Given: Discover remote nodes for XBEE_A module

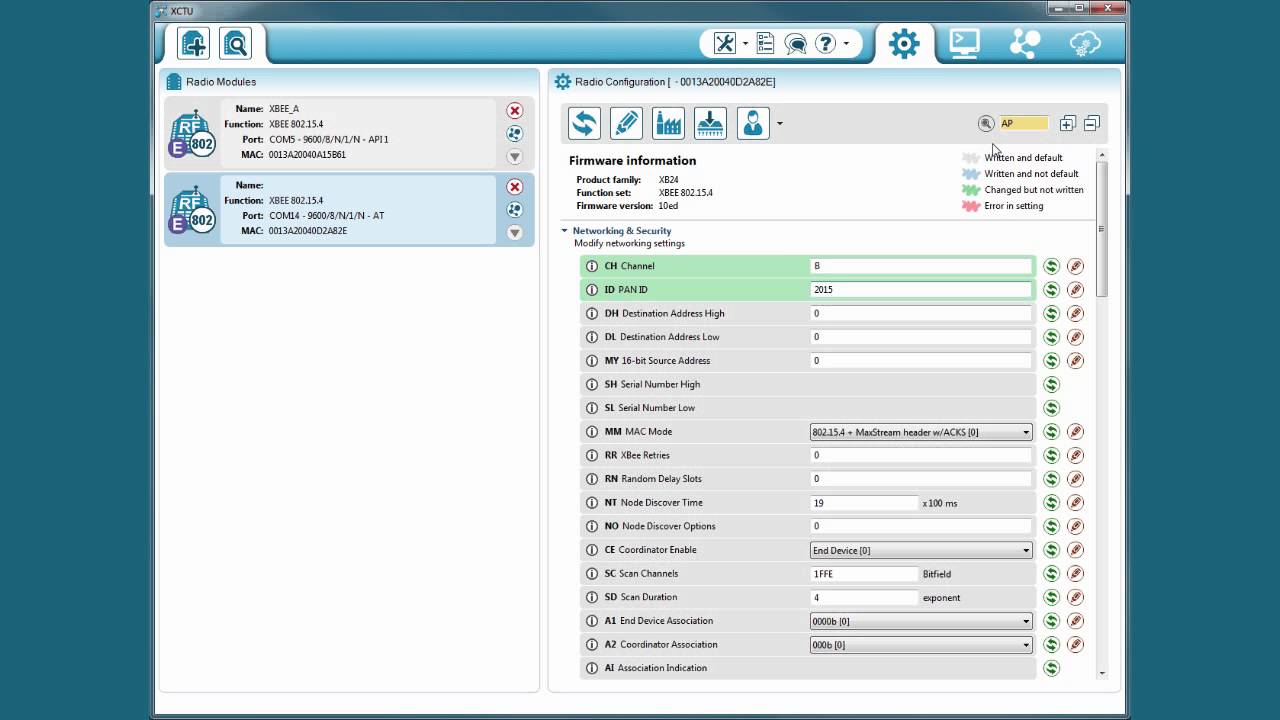Looking at the screenshot, I should tap(514, 133).
